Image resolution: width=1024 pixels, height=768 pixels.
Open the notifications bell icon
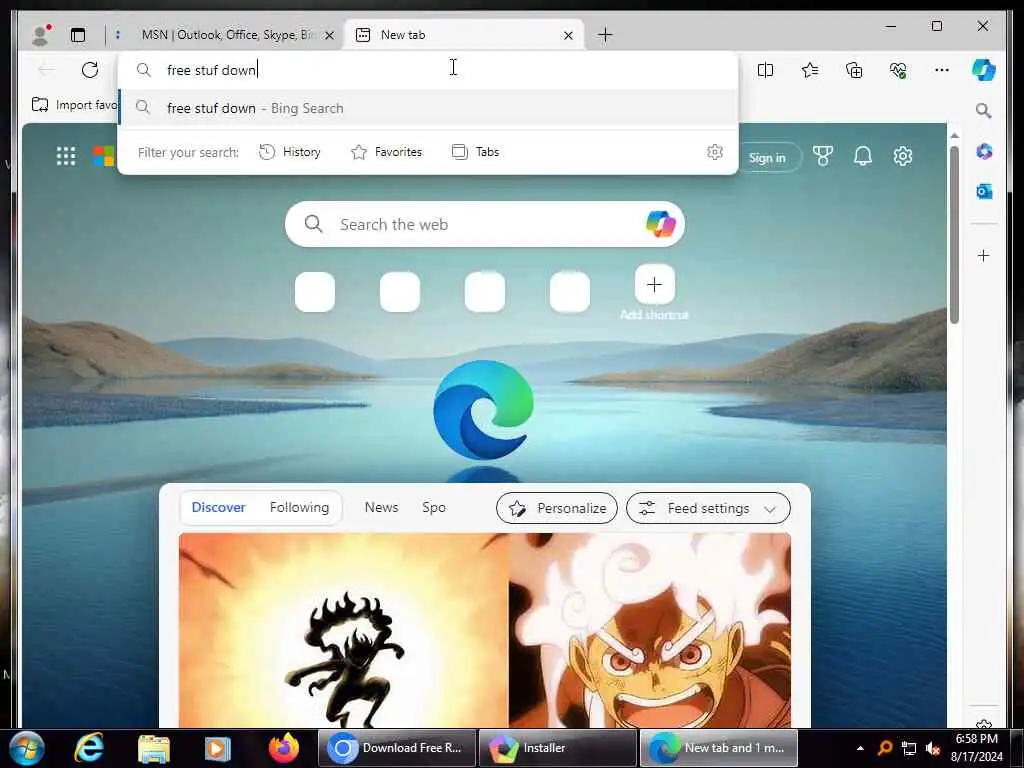point(863,156)
